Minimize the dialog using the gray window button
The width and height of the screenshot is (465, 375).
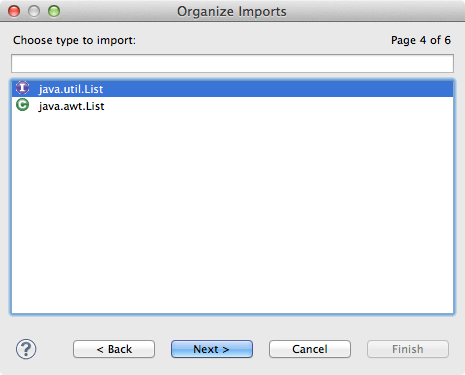click(34, 11)
